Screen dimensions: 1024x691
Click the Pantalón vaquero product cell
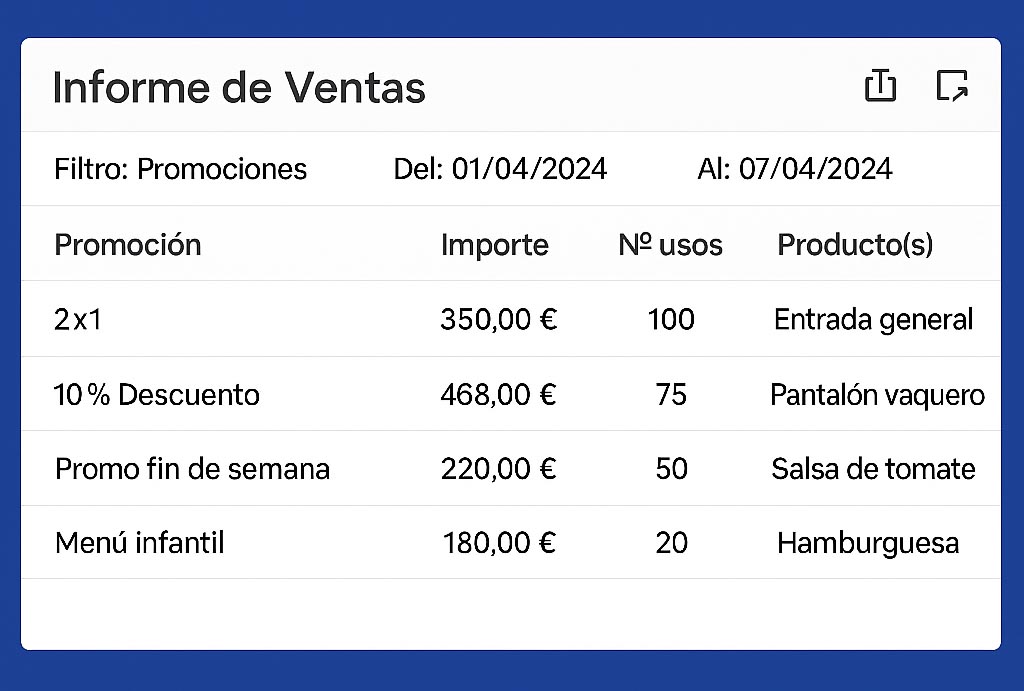[x=877, y=395]
